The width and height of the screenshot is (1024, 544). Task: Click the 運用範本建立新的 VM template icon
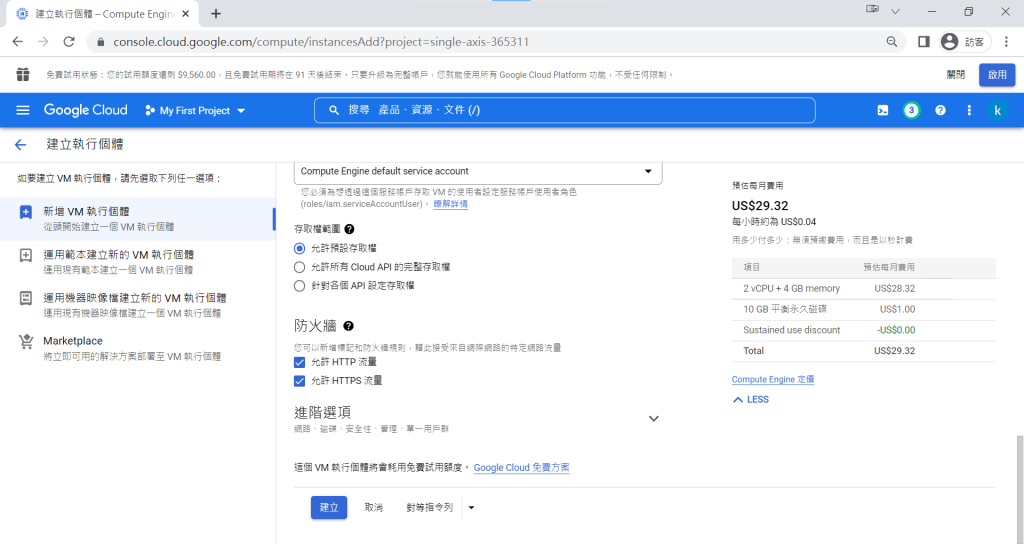point(25,255)
